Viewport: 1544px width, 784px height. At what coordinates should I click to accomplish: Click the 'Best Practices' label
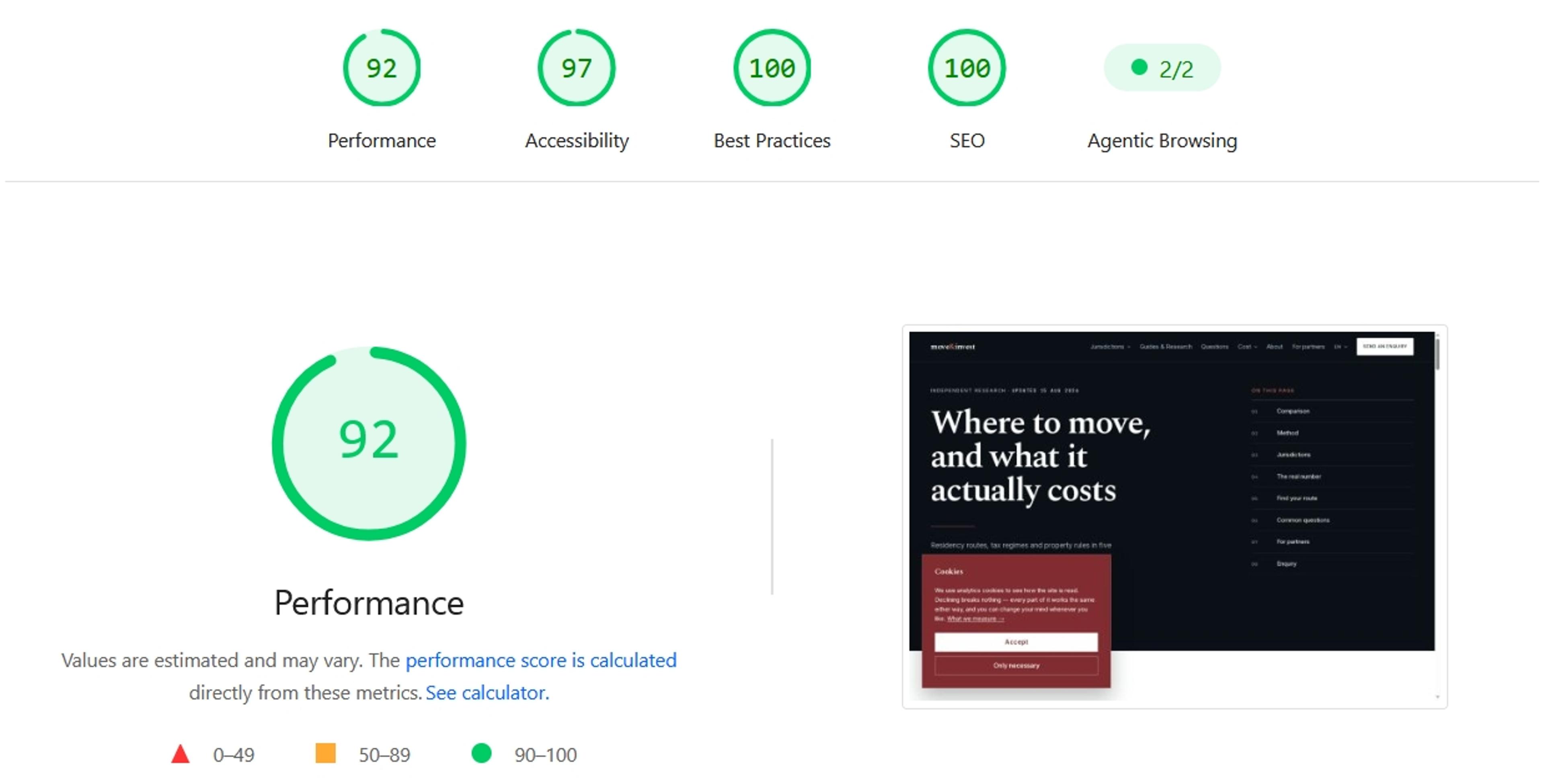(x=772, y=141)
